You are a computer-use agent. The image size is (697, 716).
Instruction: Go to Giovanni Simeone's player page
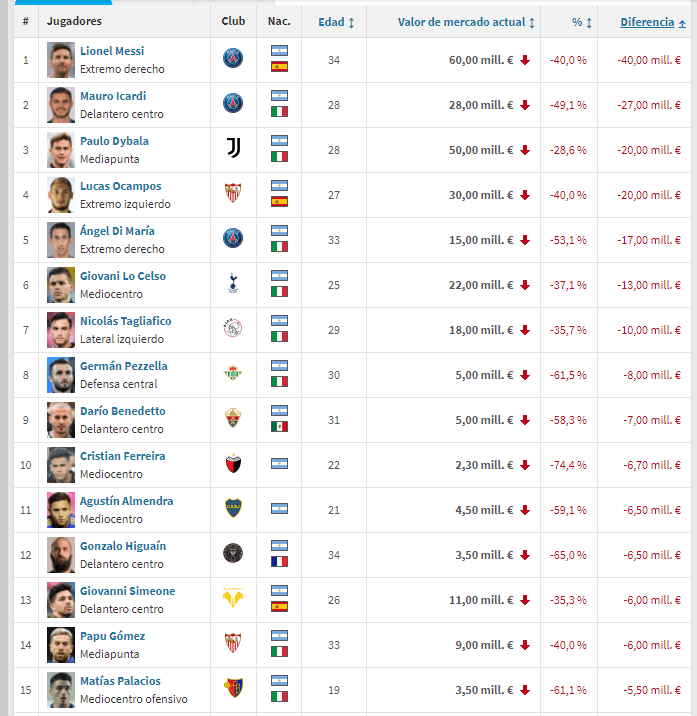tap(127, 591)
